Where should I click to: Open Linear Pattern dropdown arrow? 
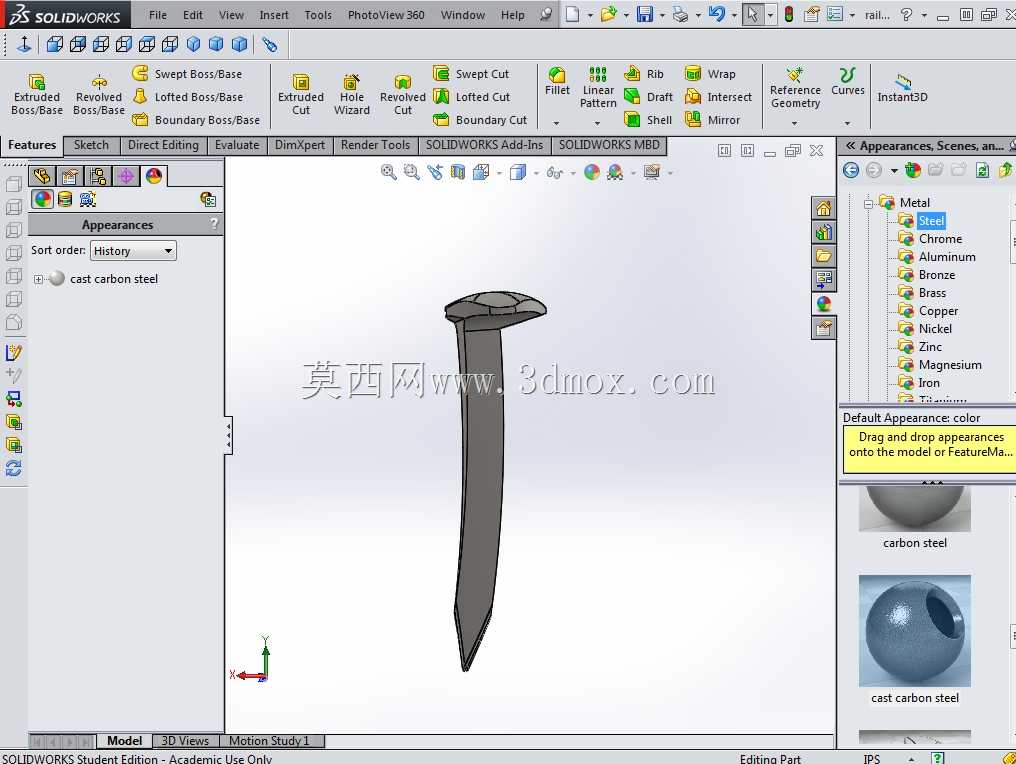(597, 122)
